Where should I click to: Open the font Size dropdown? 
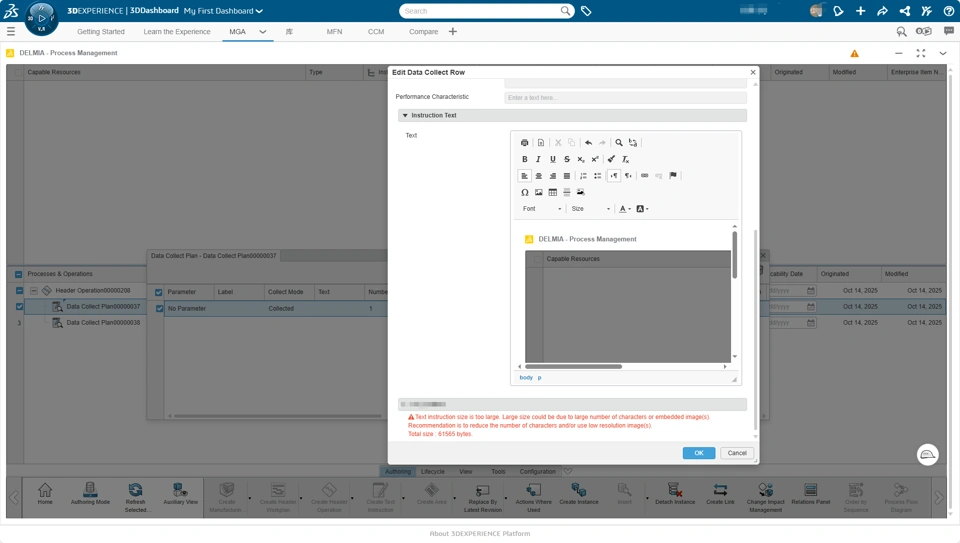pos(590,209)
